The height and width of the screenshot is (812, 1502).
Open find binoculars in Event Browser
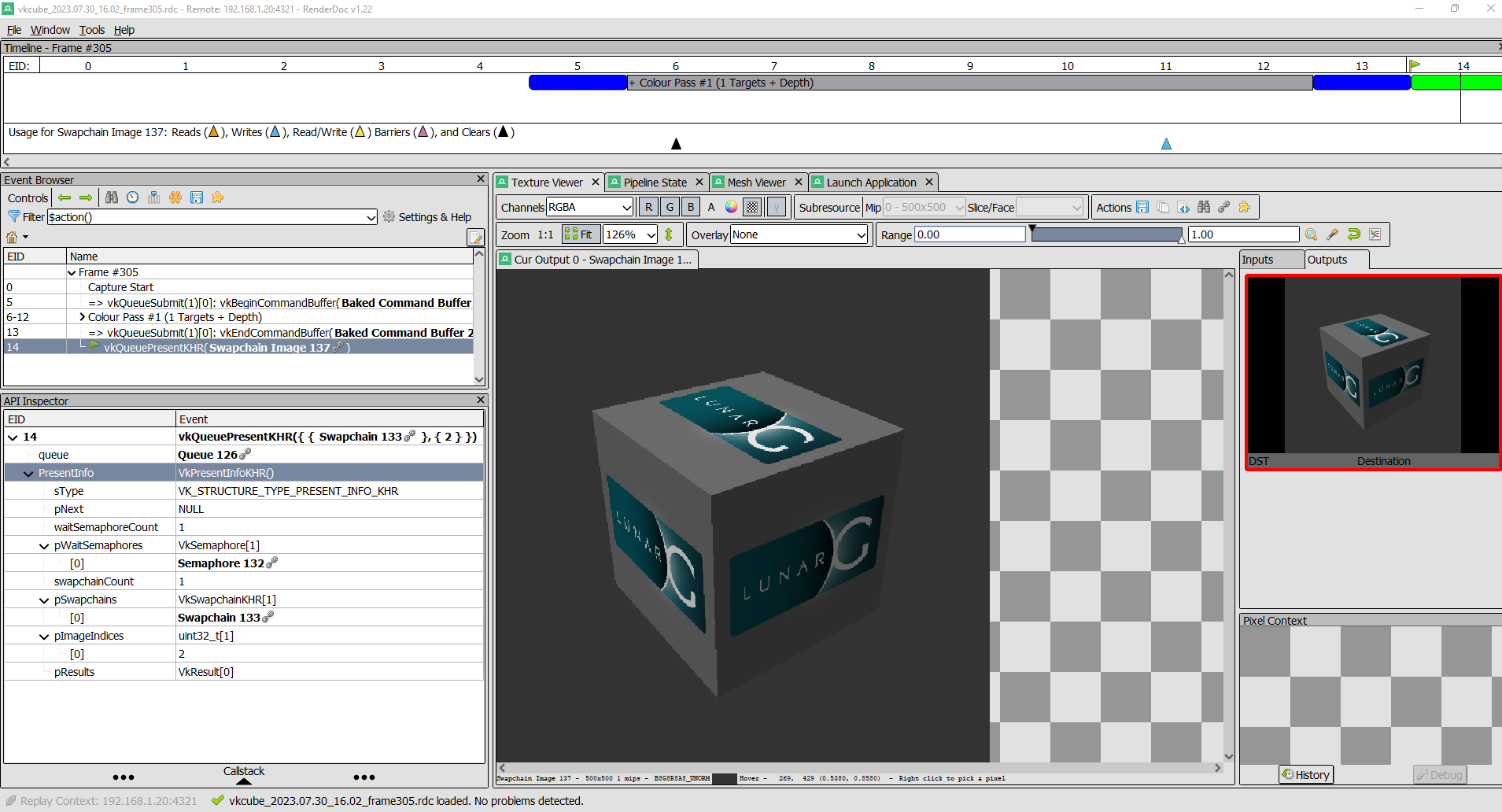click(112, 197)
